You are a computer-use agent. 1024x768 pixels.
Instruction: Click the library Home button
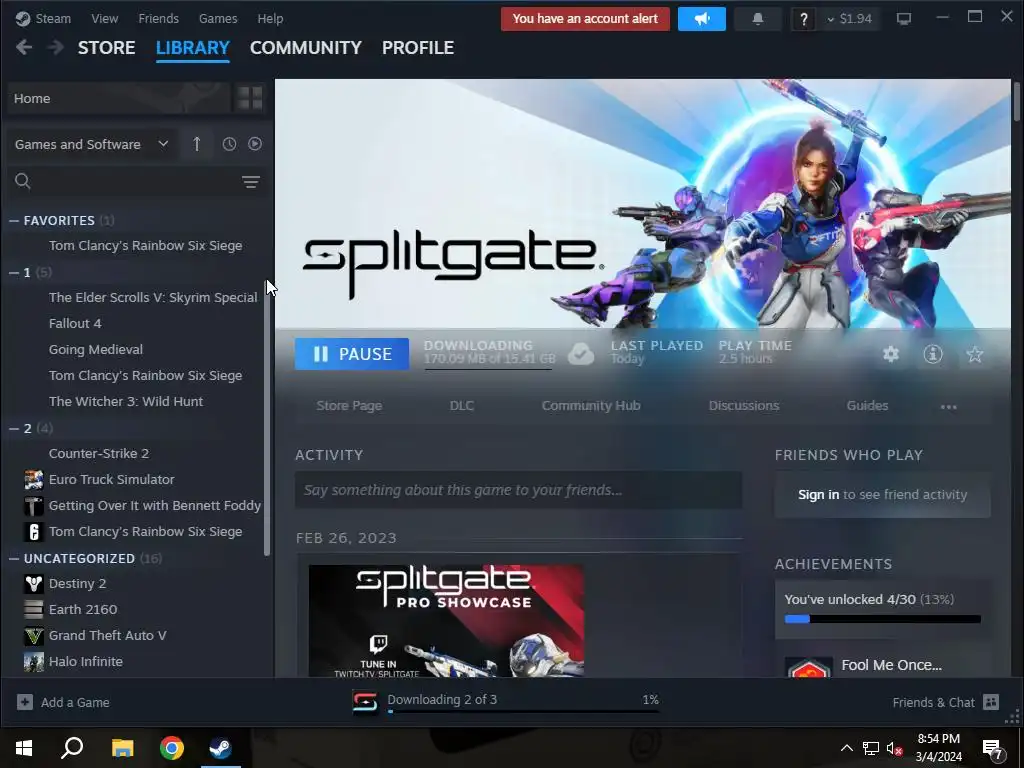[x=119, y=99]
